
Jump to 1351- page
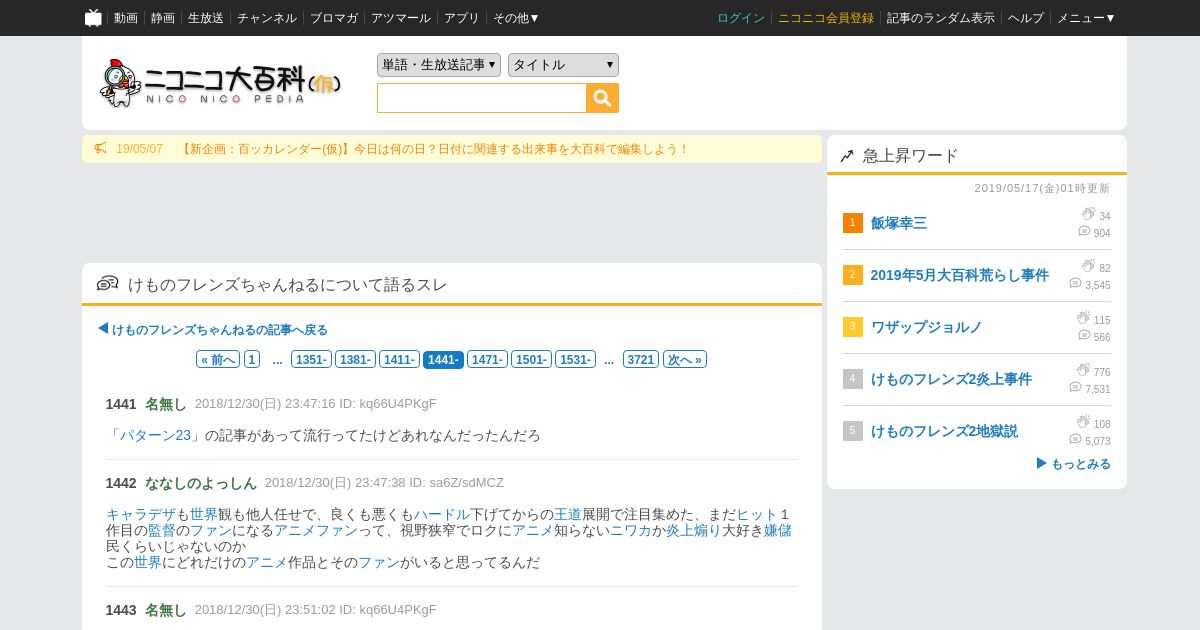coord(311,359)
